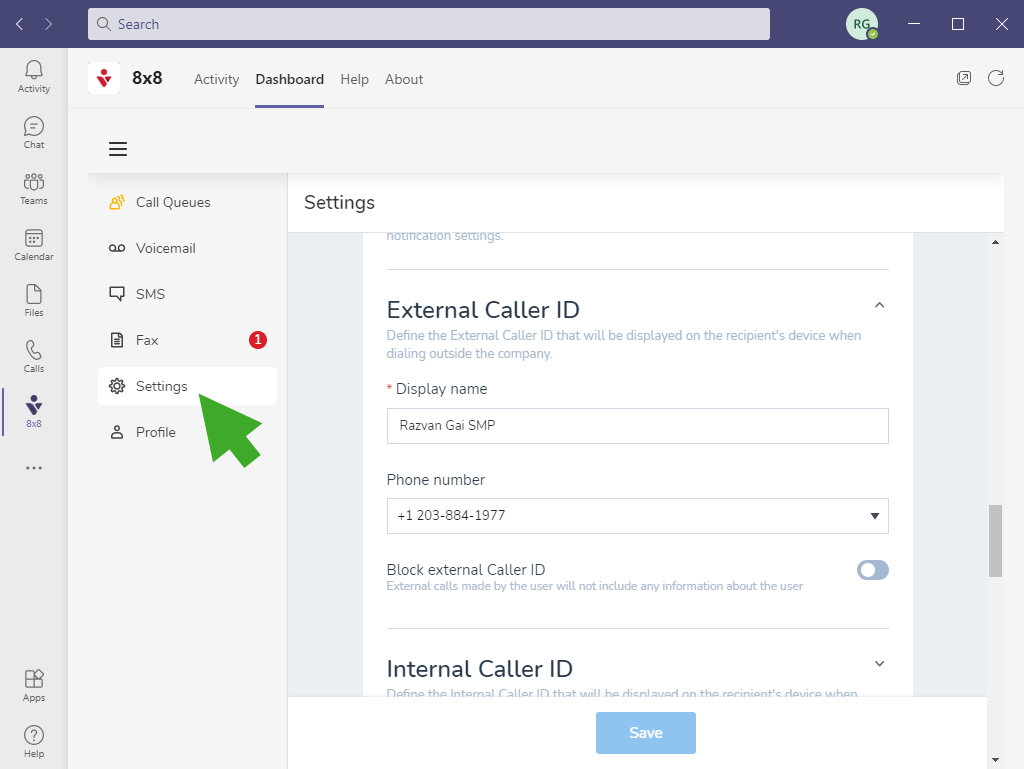Open Voicemail in the side menu
The width and height of the screenshot is (1024, 769).
[165, 248]
